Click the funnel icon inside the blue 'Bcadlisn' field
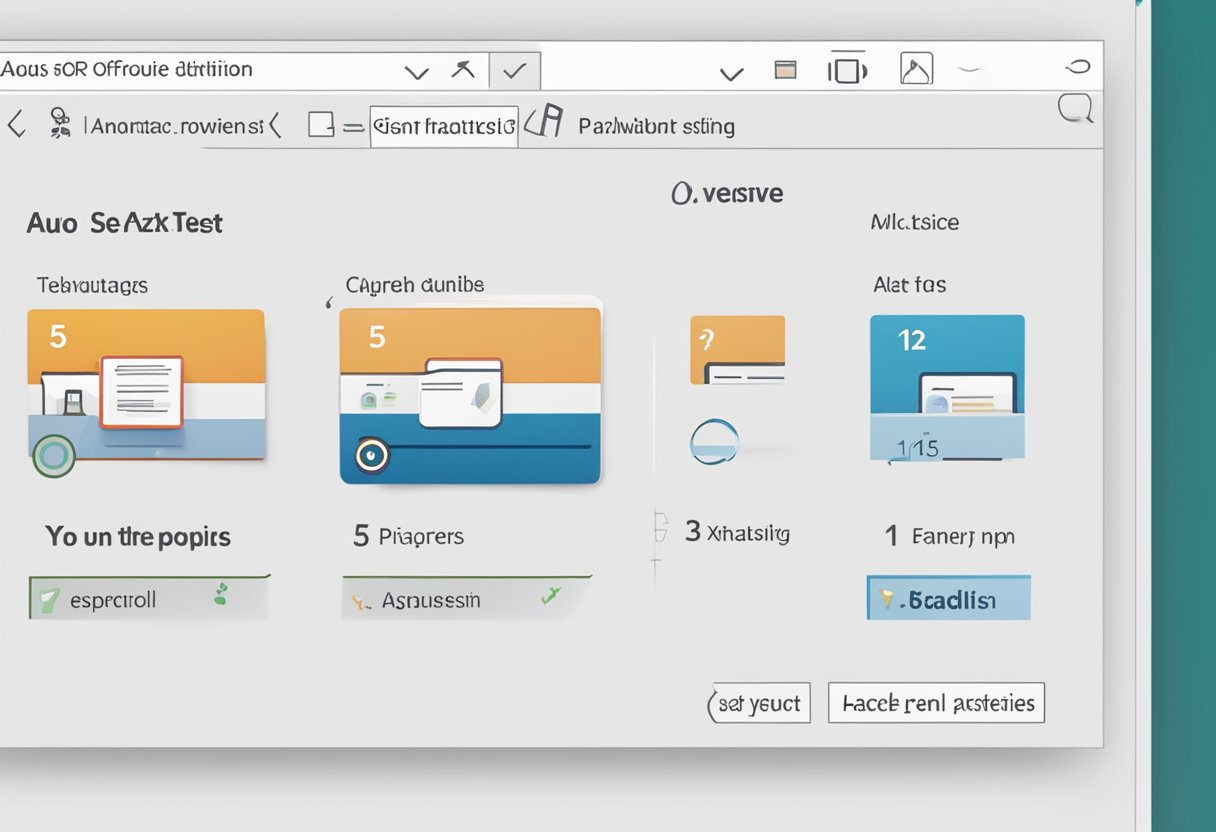Image resolution: width=1216 pixels, height=832 pixels. point(884,597)
